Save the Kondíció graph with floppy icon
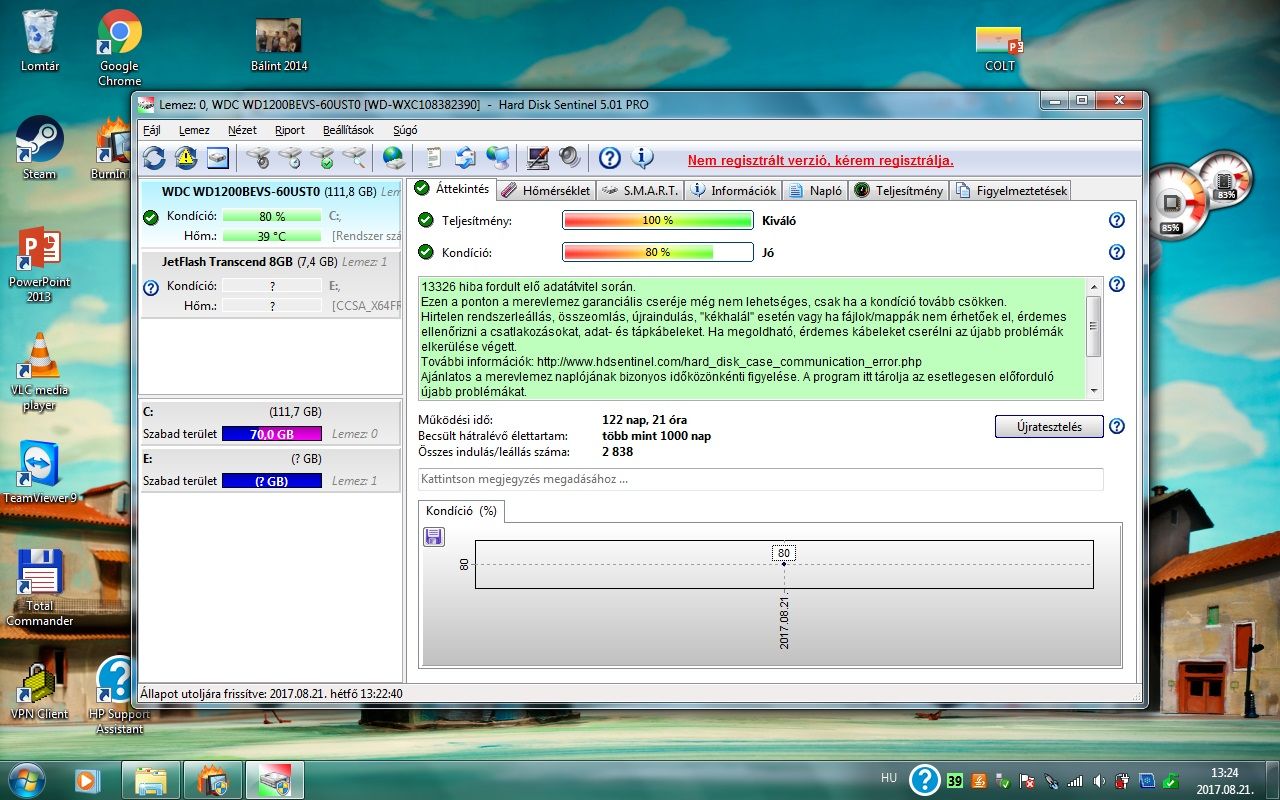 [x=434, y=537]
